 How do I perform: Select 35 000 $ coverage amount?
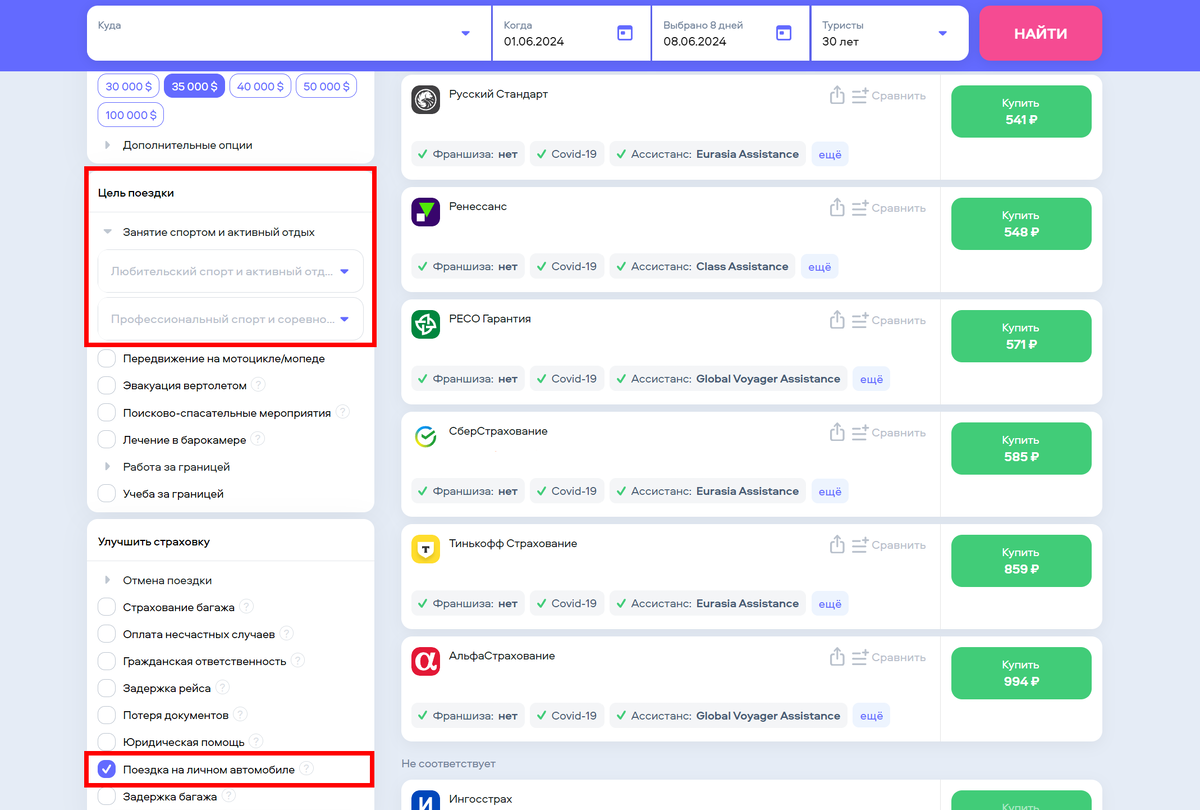[x=195, y=86]
